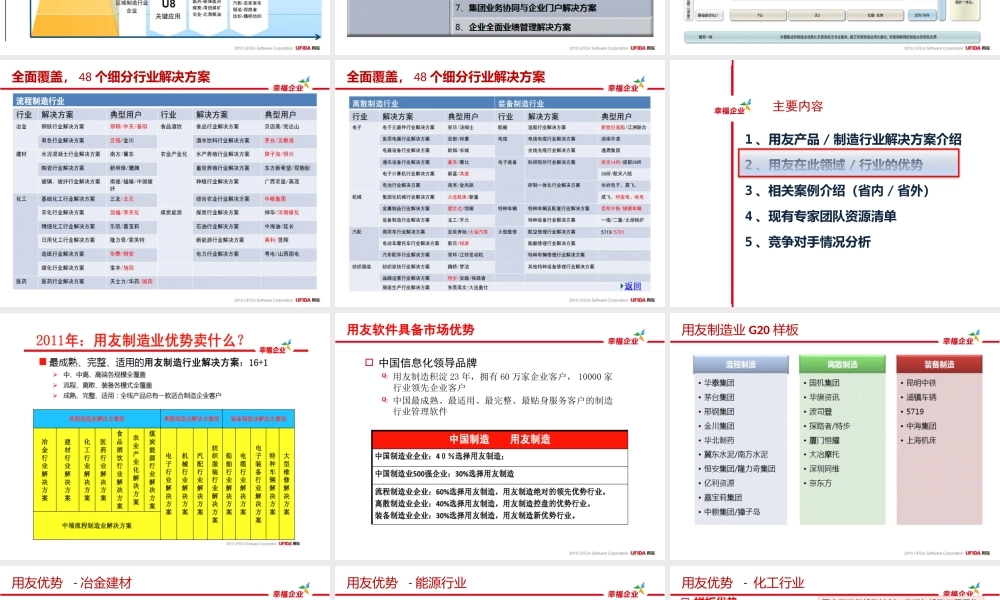Viewport: 1000px width, 600px height.
Task: Click the blue 流程制造 column header in G20 slide
Action: coord(740,364)
